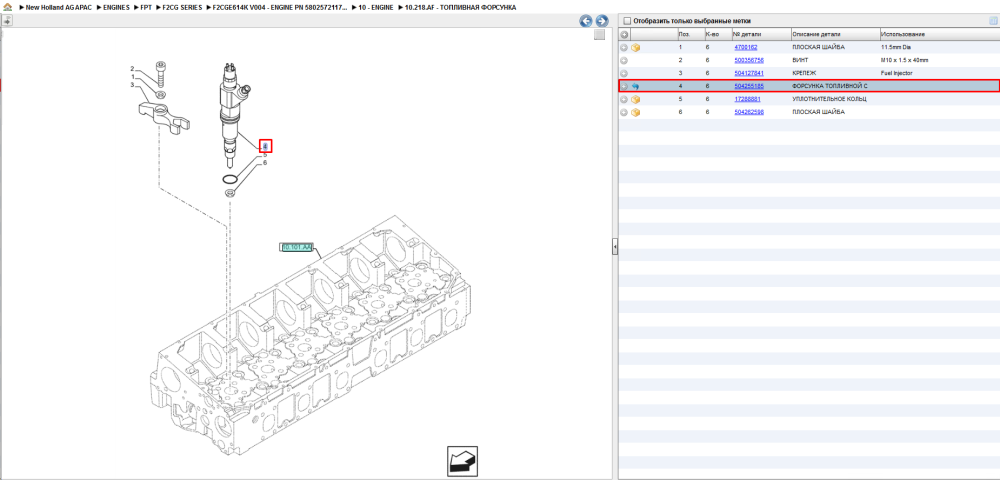Click the package icon in the 17288881 row
Image resolution: width=1000 pixels, height=480 pixels.
point(636,99)
